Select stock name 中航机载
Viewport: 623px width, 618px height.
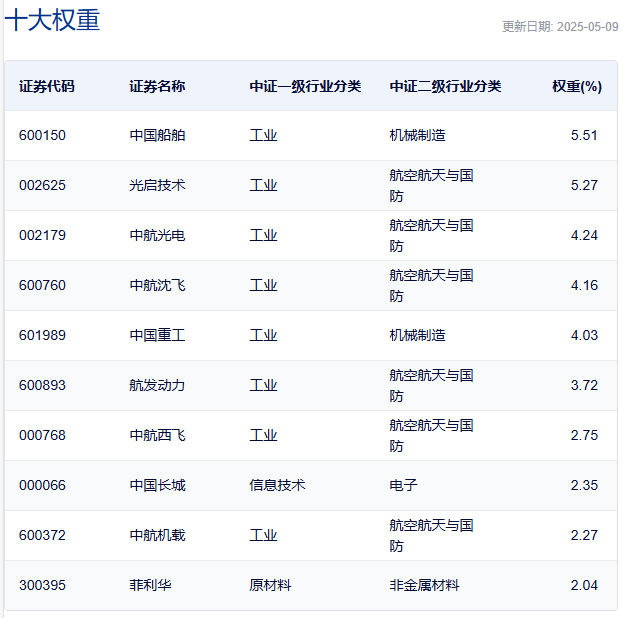pyautogui.click(x=157, y=535)
